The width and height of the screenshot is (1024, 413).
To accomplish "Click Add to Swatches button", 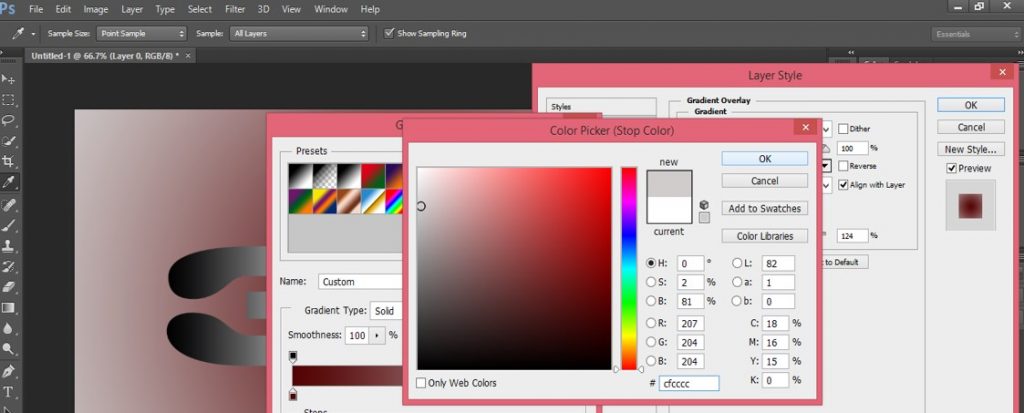I will [765, 208].
